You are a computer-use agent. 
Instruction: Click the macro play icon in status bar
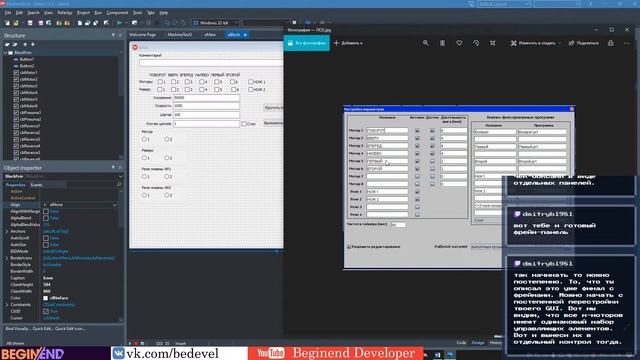[130, 343]
